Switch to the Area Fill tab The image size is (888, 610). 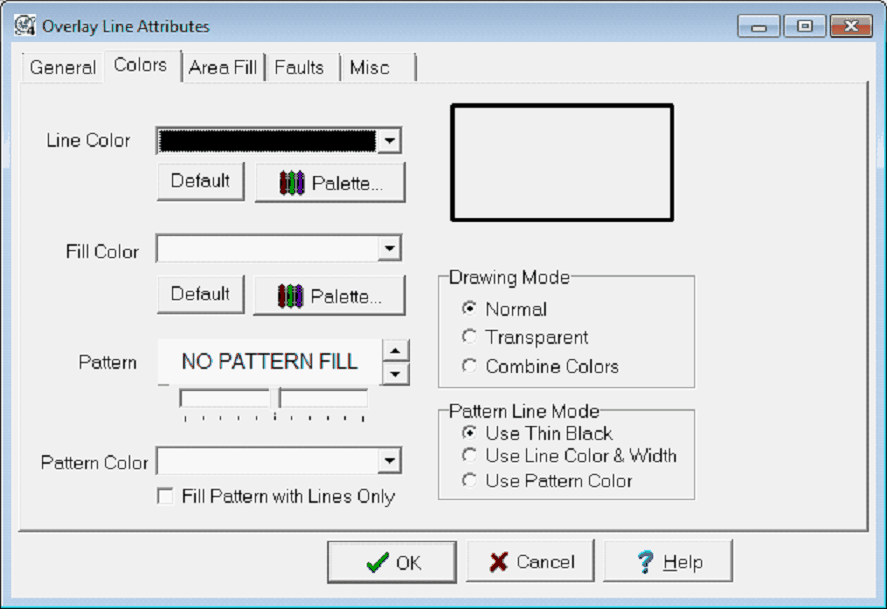(222, 68)
